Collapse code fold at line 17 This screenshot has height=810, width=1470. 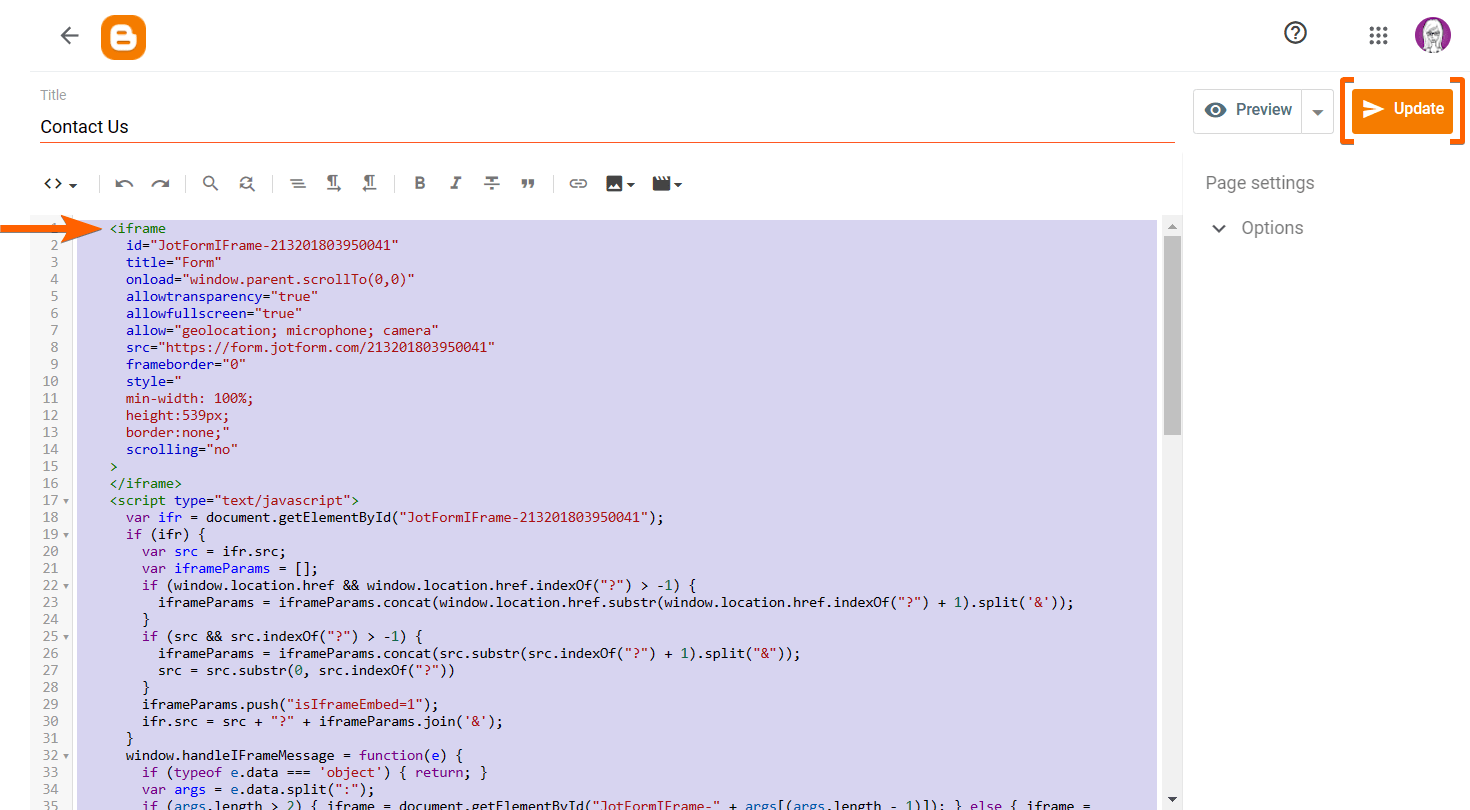pos(66,501)
